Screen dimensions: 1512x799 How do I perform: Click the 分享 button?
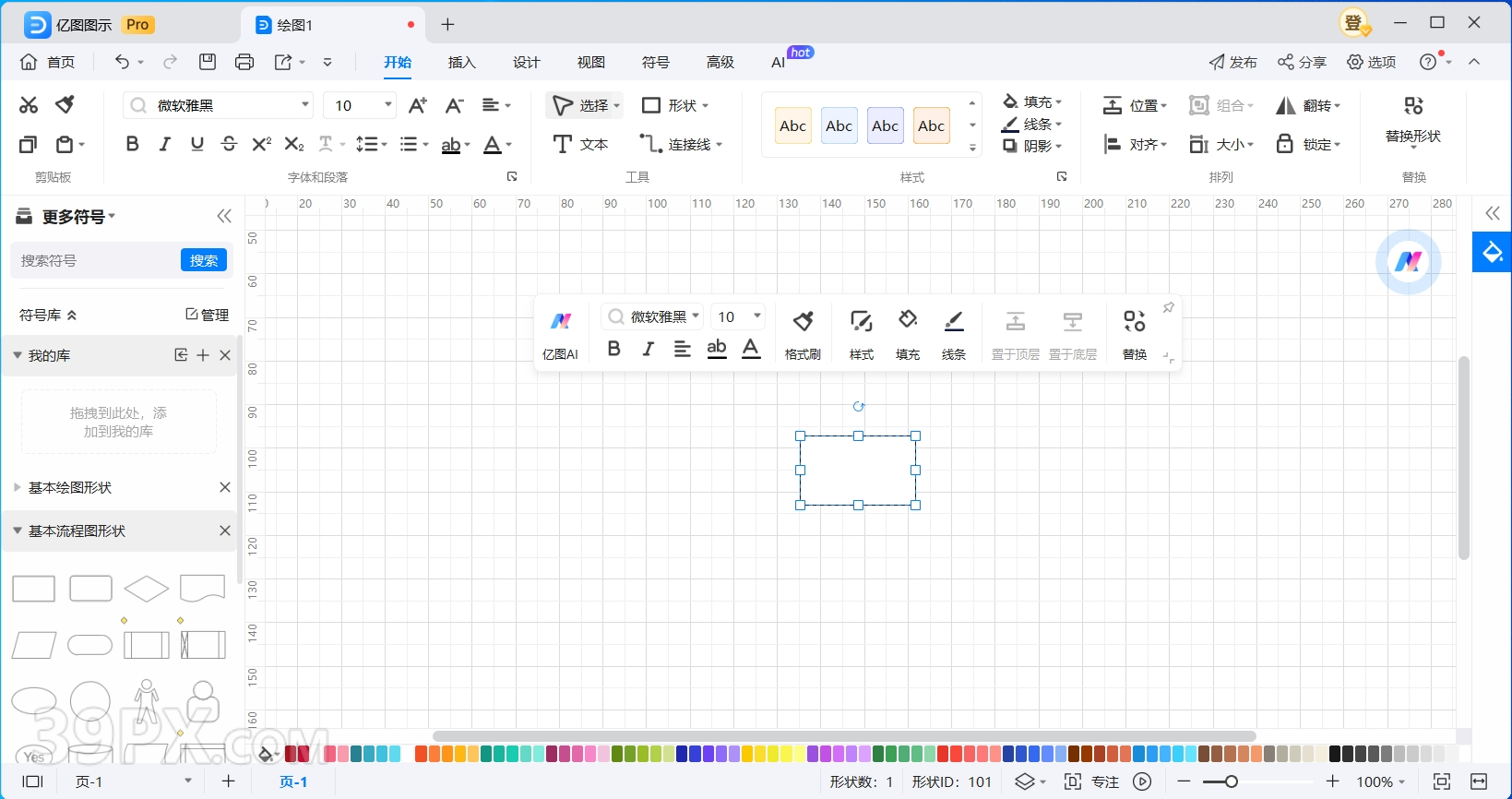tap(1302, 62)
